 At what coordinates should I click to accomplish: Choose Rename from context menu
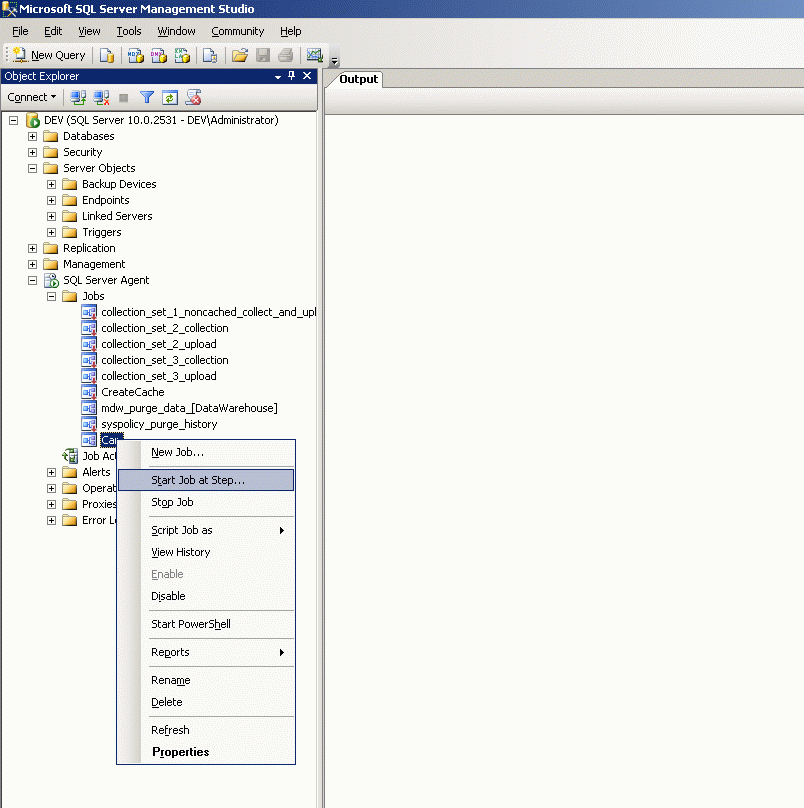click(206, 680)
